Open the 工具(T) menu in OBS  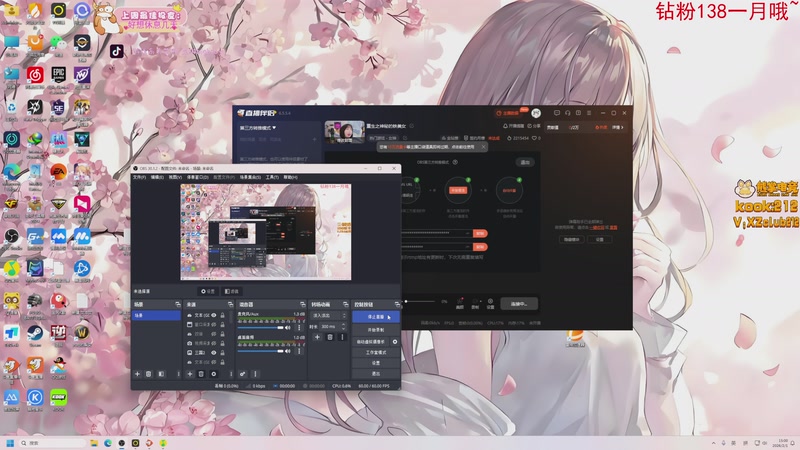coord(272,177)
